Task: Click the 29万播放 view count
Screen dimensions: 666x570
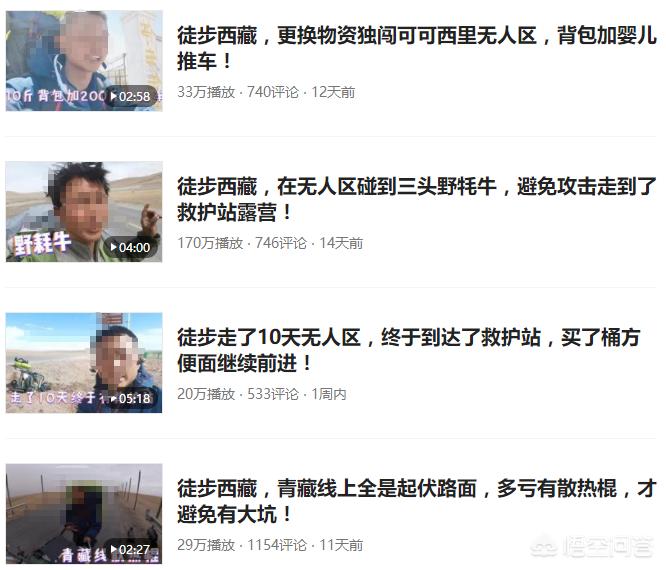Action: (206, 545)
